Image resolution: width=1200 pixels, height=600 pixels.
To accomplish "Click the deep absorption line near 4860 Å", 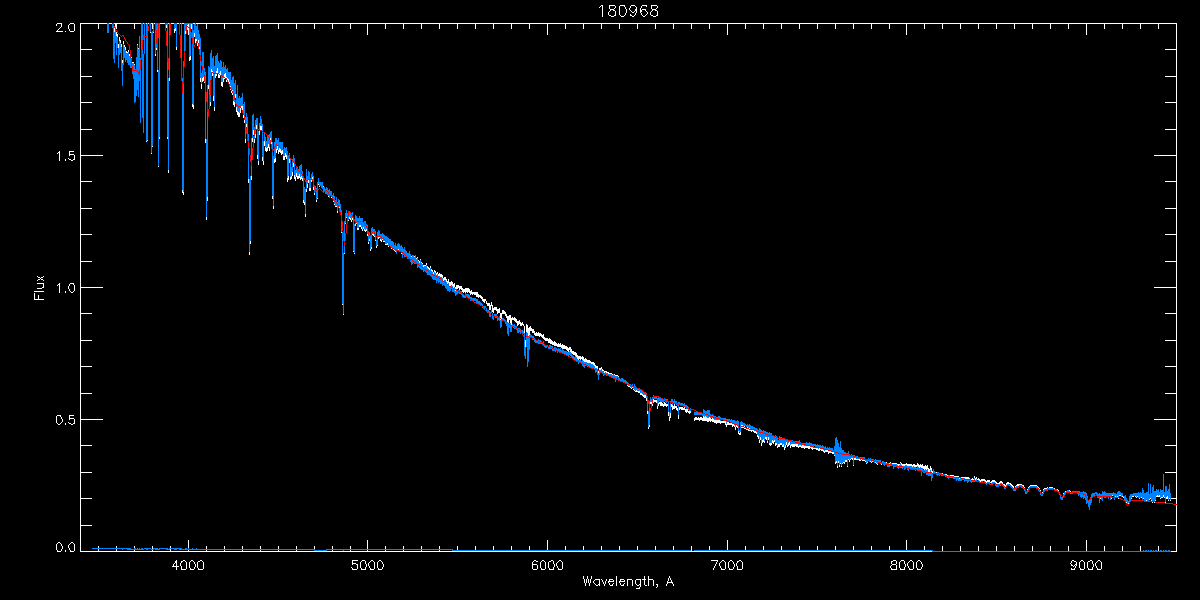I will [343, 263].
